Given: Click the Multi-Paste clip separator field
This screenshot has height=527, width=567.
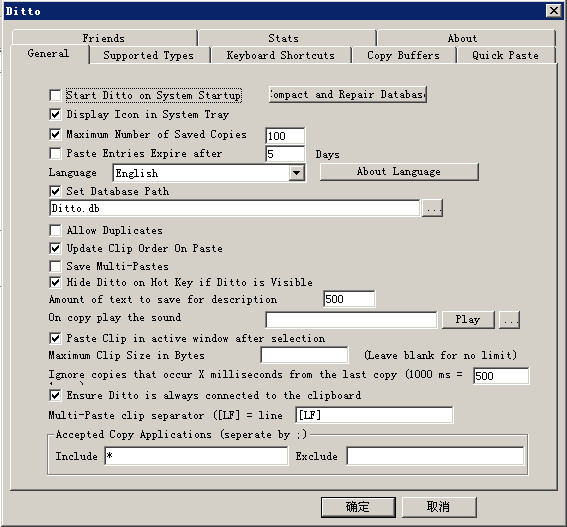Looking at the screenshot, I should [374, 415].
